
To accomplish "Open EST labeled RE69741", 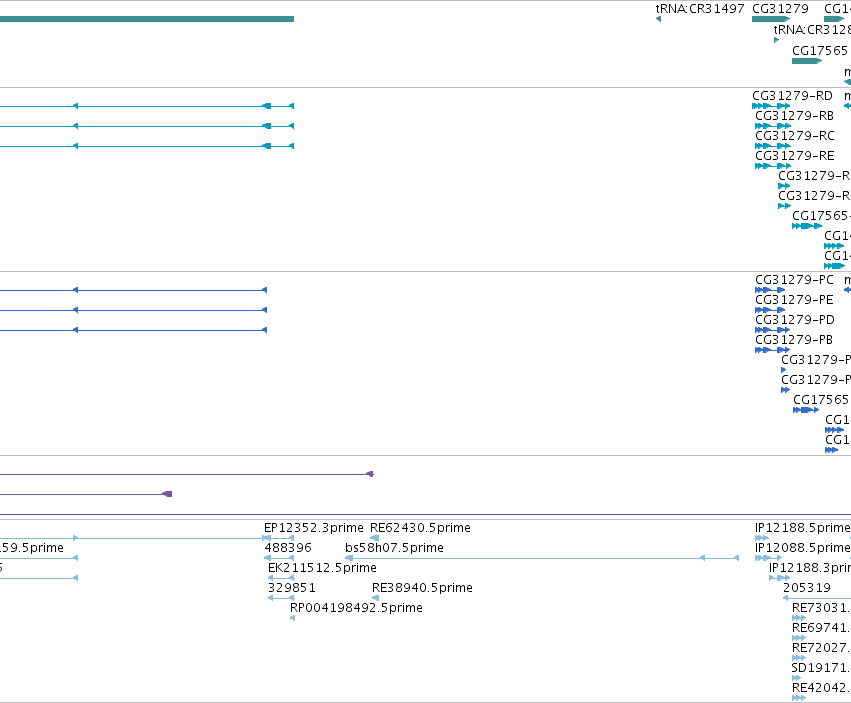I will pos(821,628).
